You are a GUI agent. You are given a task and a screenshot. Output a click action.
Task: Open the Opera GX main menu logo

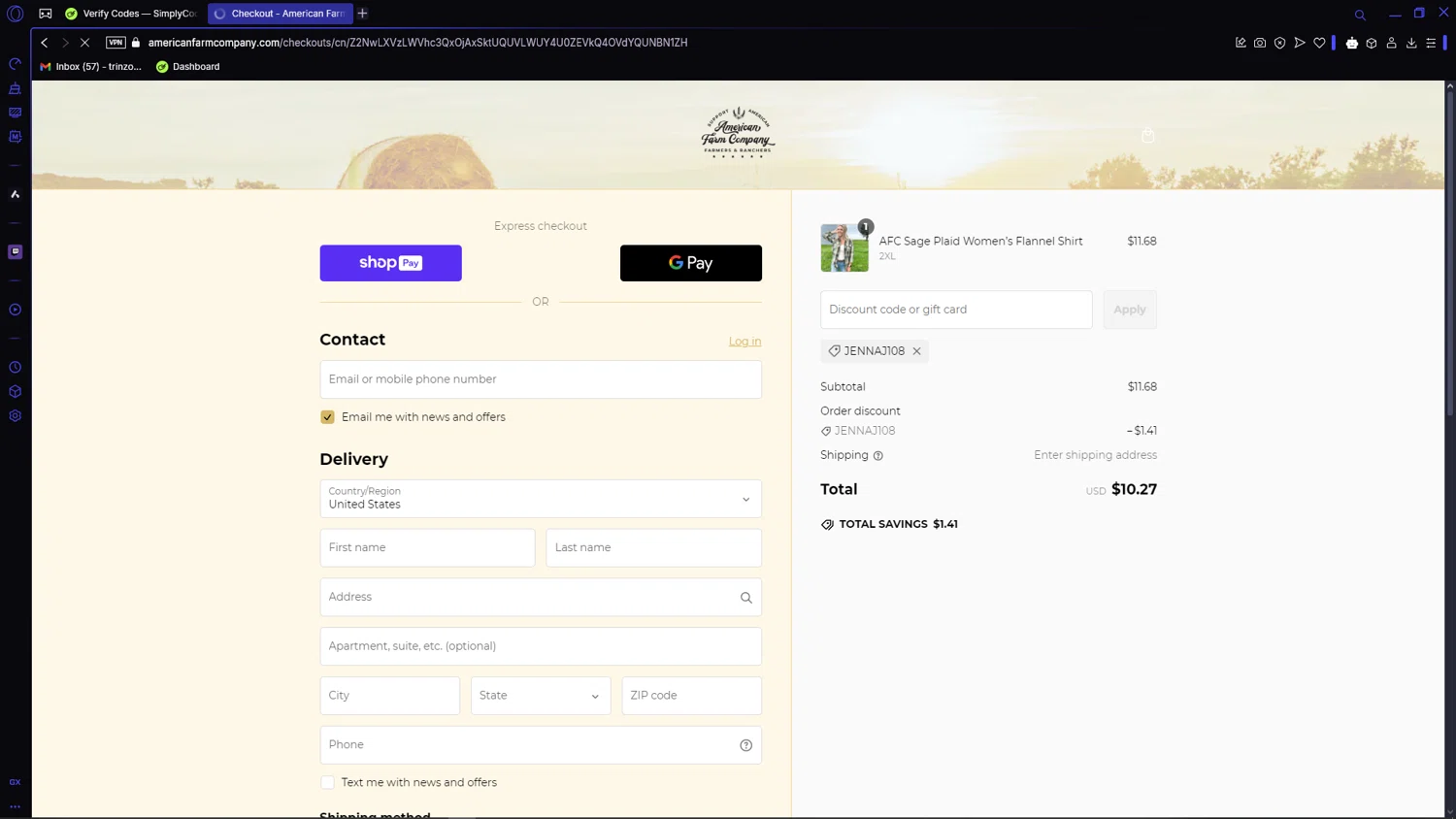[15, 14]
